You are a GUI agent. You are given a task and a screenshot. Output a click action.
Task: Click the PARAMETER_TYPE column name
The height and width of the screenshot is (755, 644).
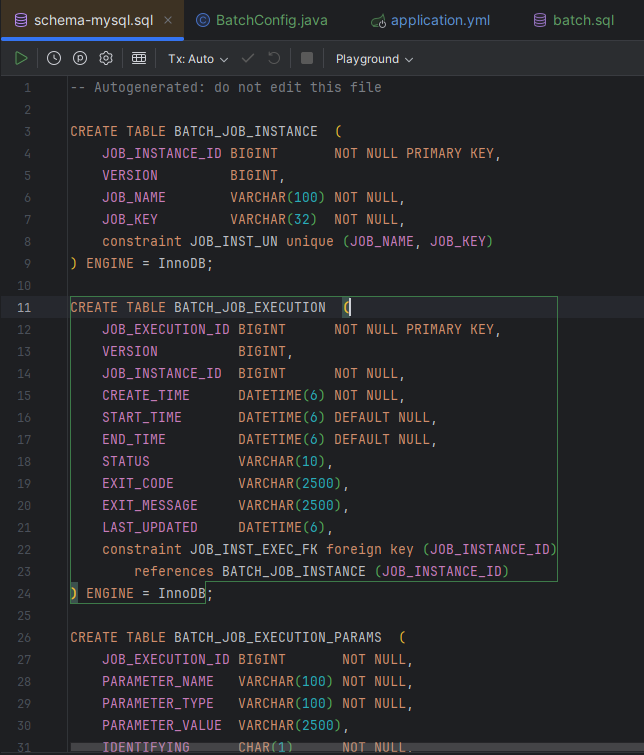[158, 703]
